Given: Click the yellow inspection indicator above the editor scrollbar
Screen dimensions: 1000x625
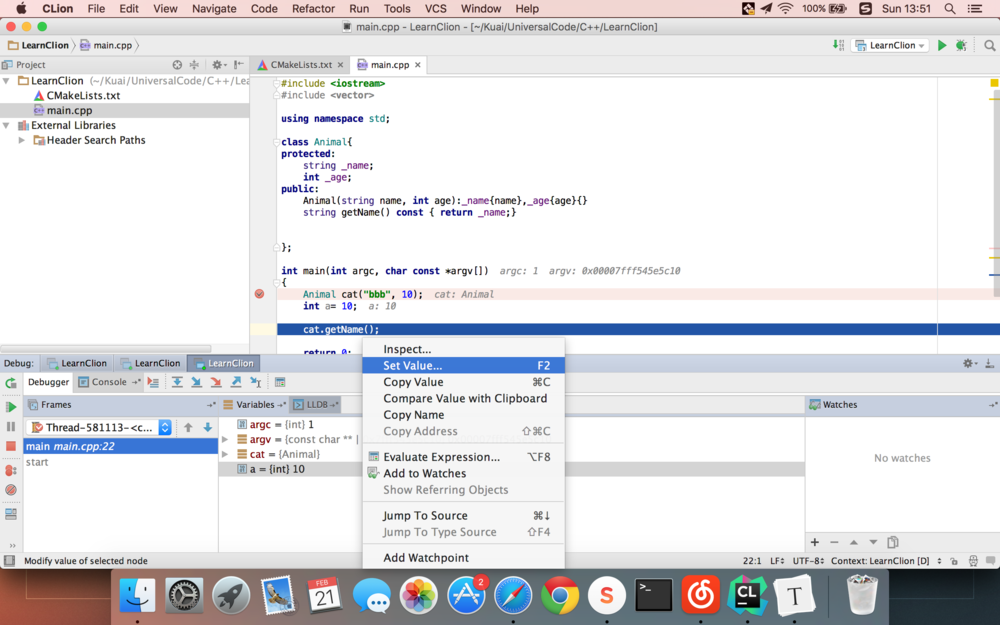Looking at the screenshot, I should pos(994,83).
